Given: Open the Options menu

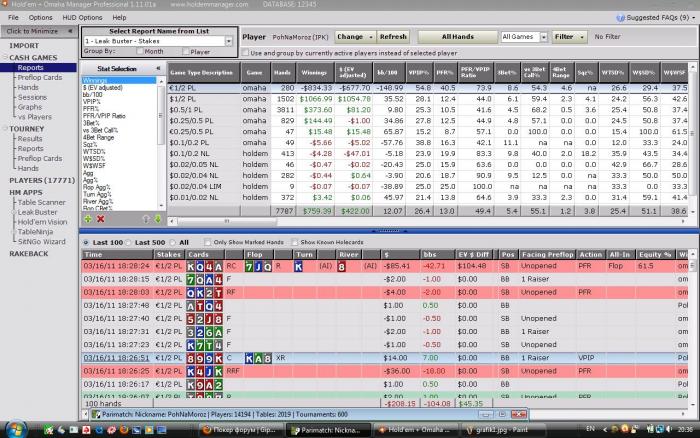Looking at the screenshot, I should 41,17.
